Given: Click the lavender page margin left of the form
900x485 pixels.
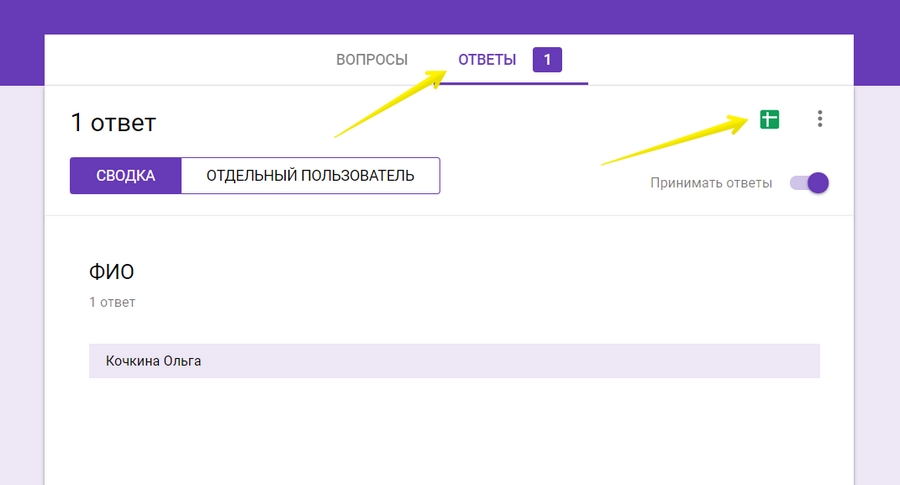Looking at the screenshot, I should tap(21, 300).
